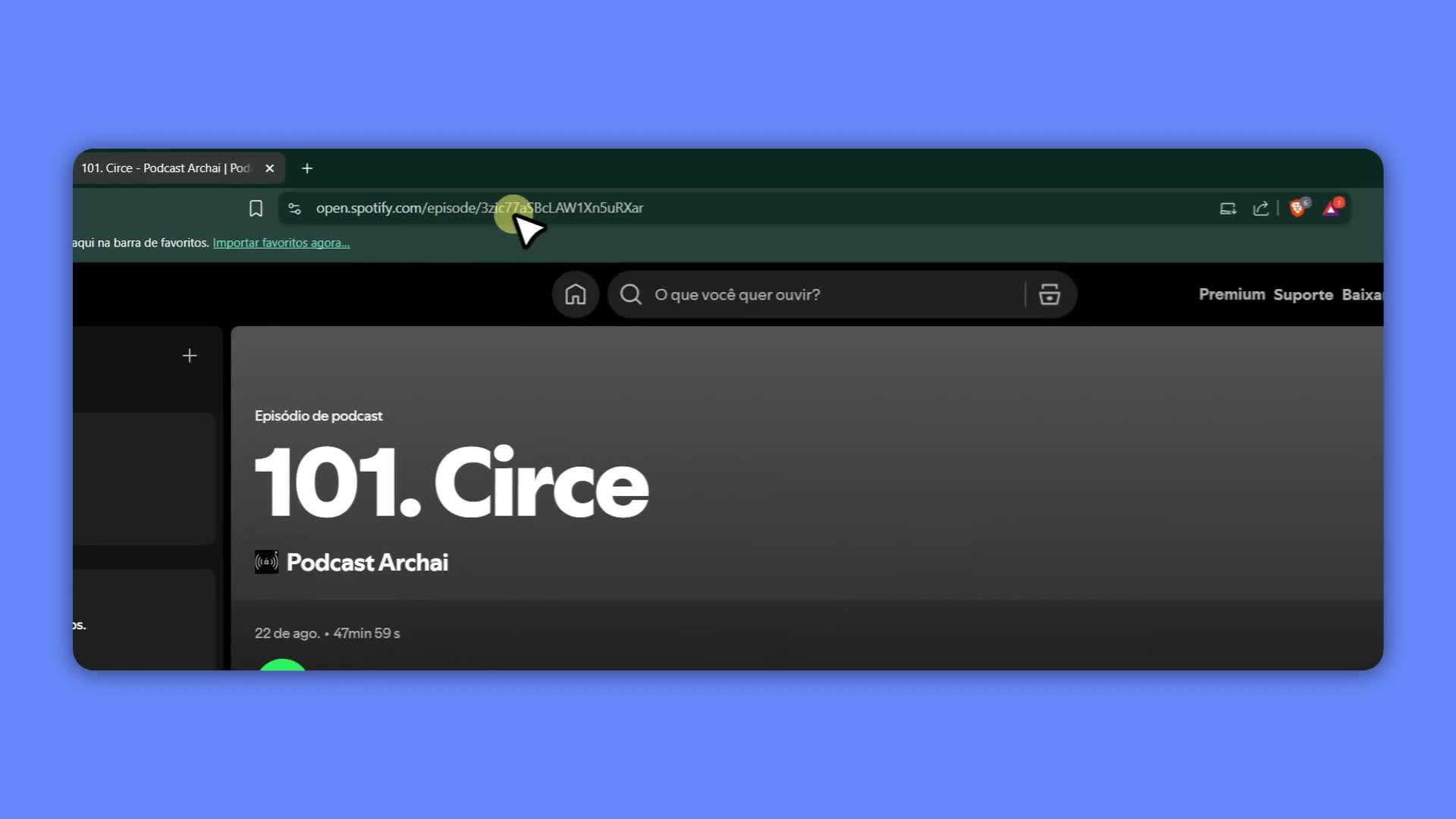Open the Premium menu item
Viewport: 1456px width, 819px height.
1232,294
